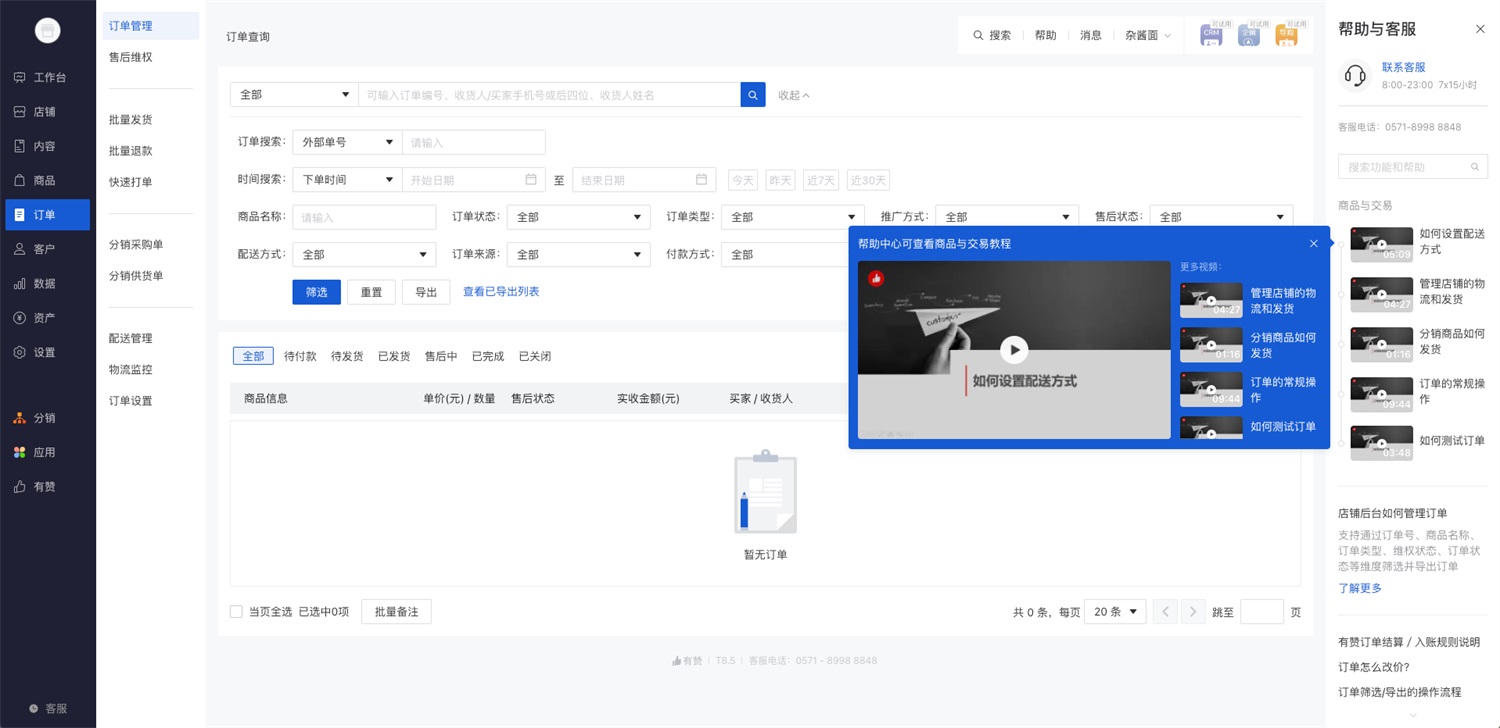Viewport: 1500px width, 728px height.
Task: Open 售后维权 in the submenu
Action: (x=131, y=57)
